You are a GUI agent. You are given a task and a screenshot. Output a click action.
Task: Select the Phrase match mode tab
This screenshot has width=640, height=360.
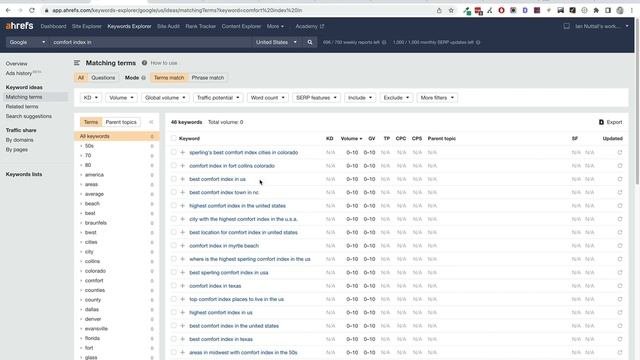208,78
